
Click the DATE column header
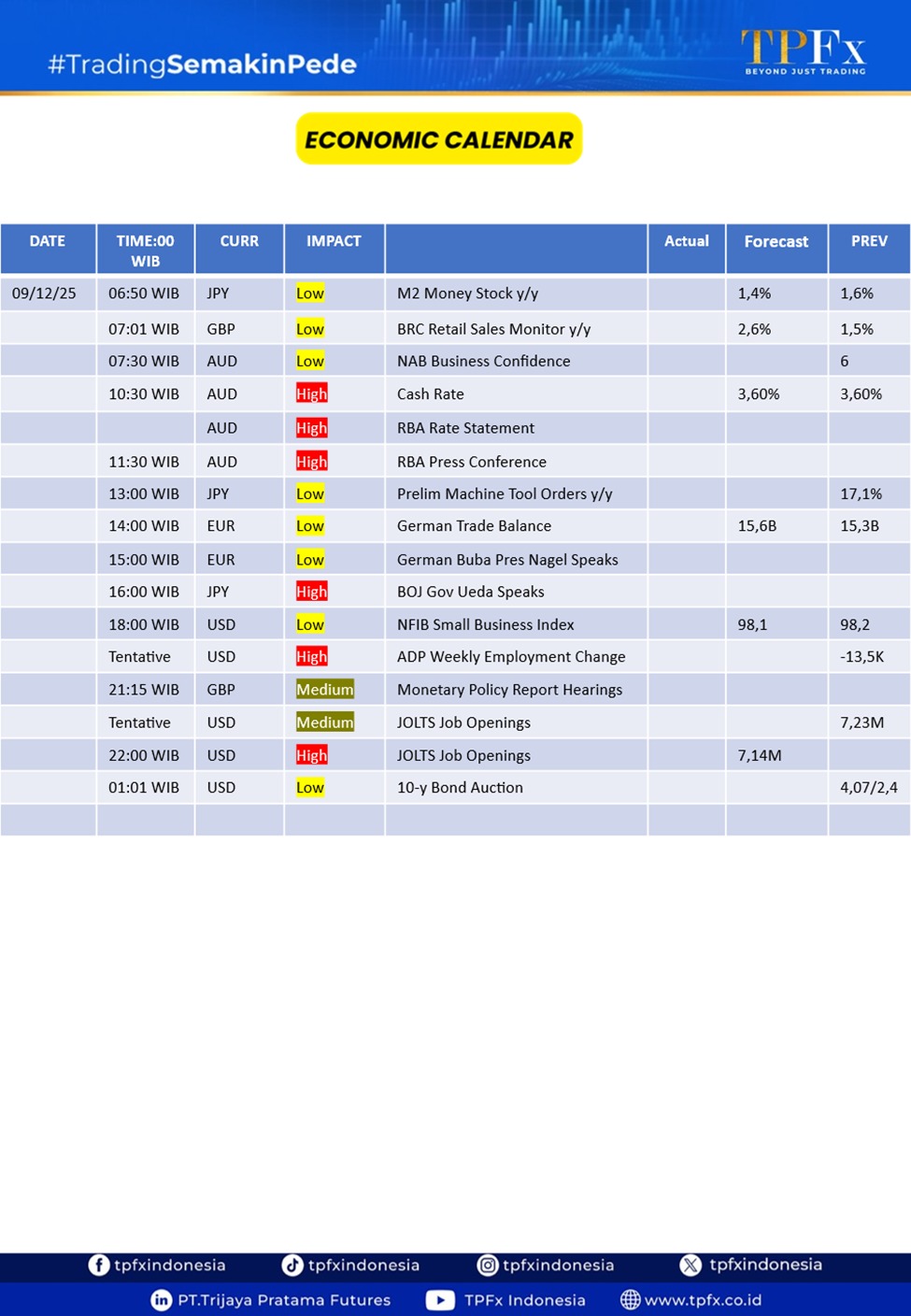(48, 241)
